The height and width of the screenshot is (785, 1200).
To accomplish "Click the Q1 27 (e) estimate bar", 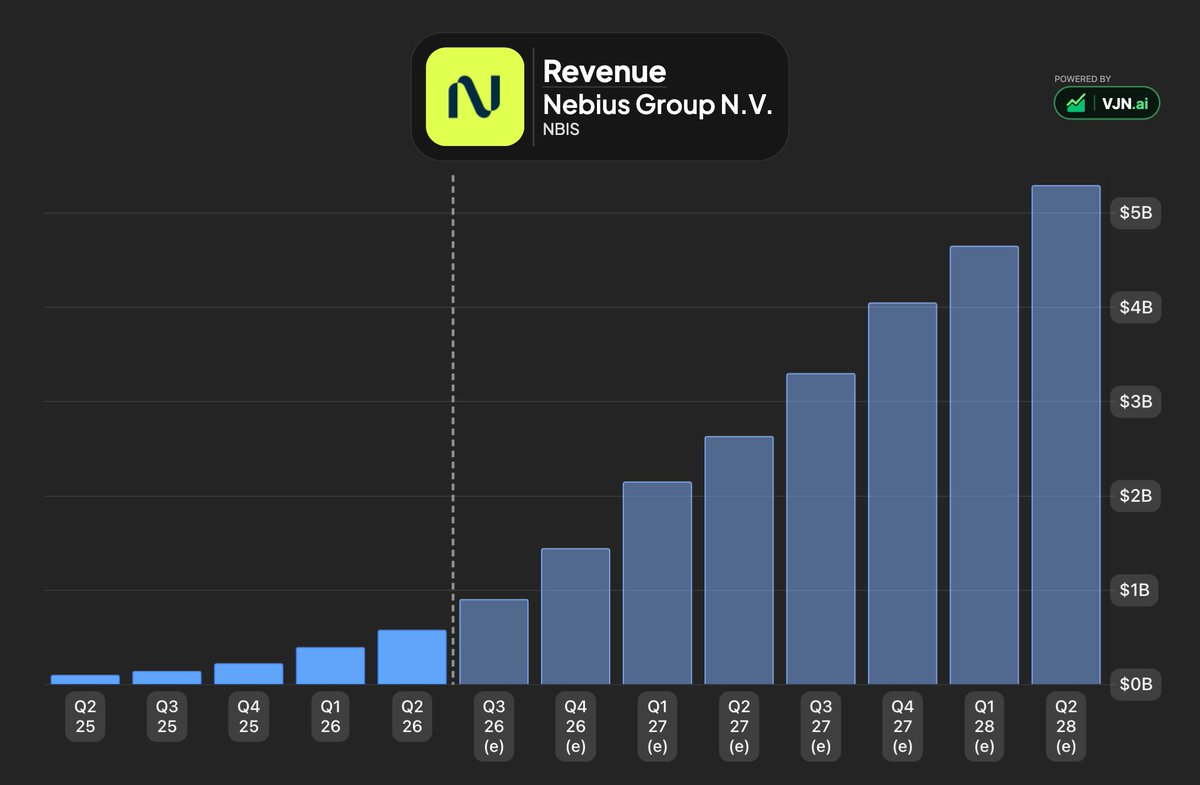I will point(657,583).
